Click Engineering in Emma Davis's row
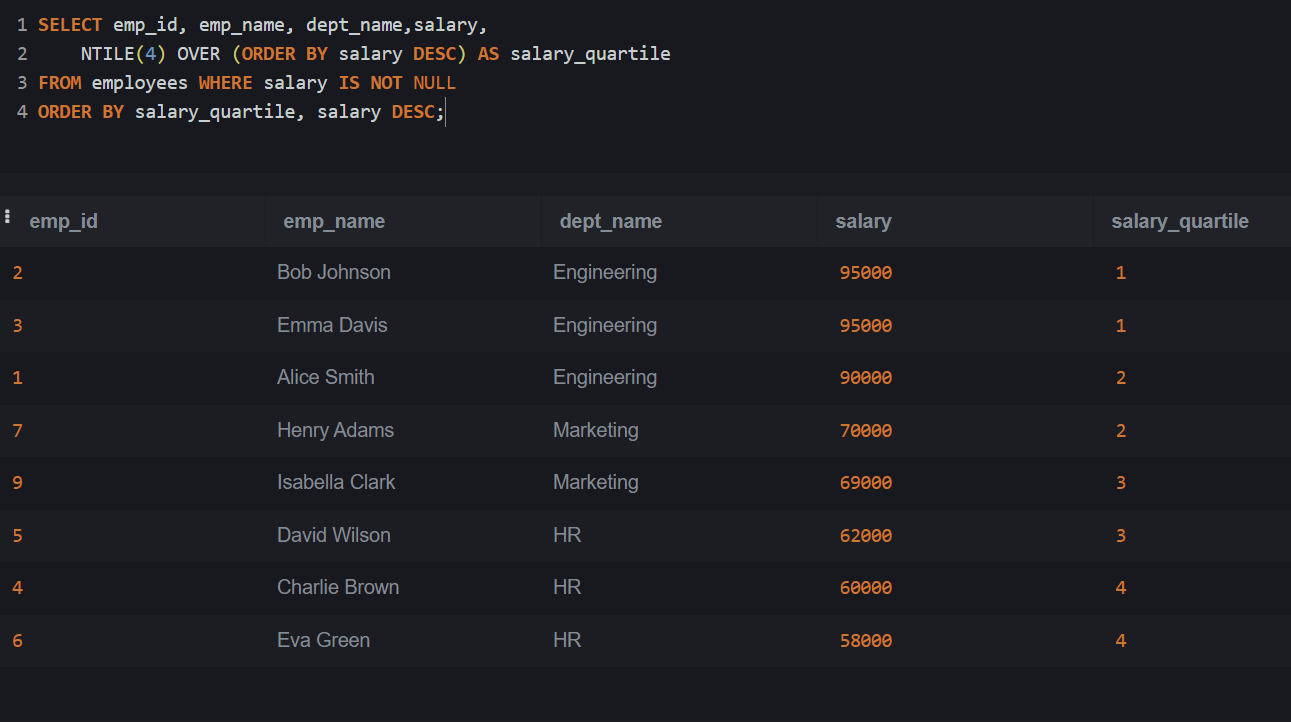The width and height of the screenshot is (1291, 722). [605, 325]
